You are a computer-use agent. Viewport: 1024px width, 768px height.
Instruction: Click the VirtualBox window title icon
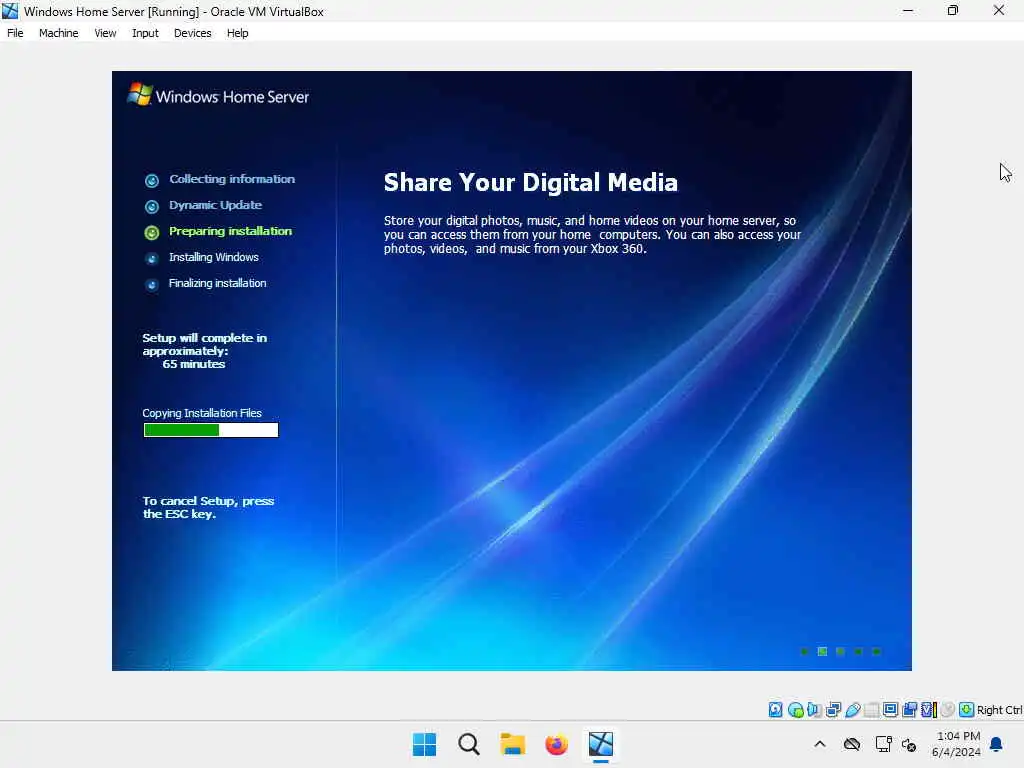coord(10,11)
